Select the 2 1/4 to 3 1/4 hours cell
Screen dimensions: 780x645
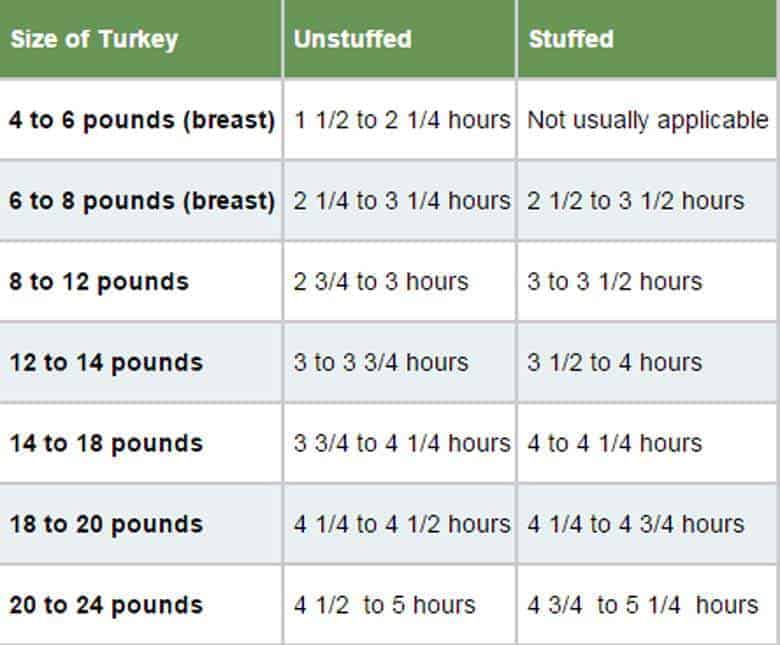click(x=400, y=201)
